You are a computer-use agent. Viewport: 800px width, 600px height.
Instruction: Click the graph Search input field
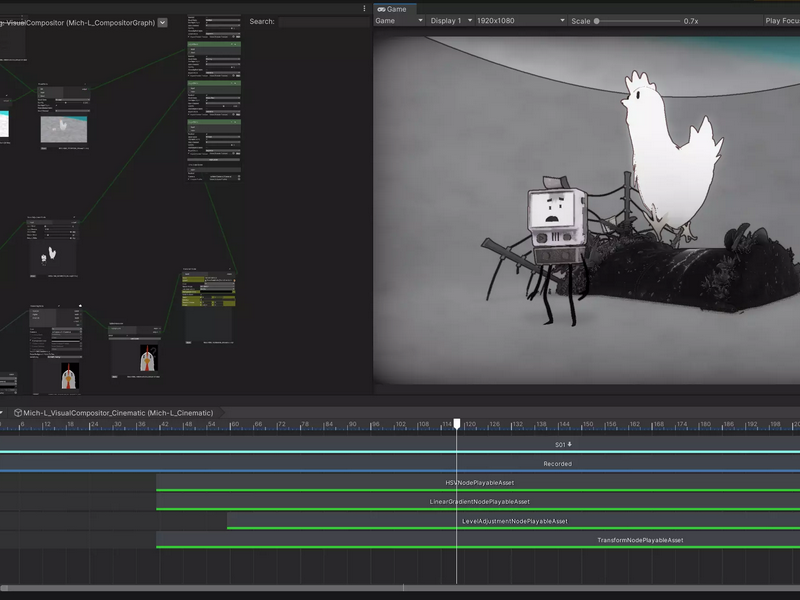[324, 22]
